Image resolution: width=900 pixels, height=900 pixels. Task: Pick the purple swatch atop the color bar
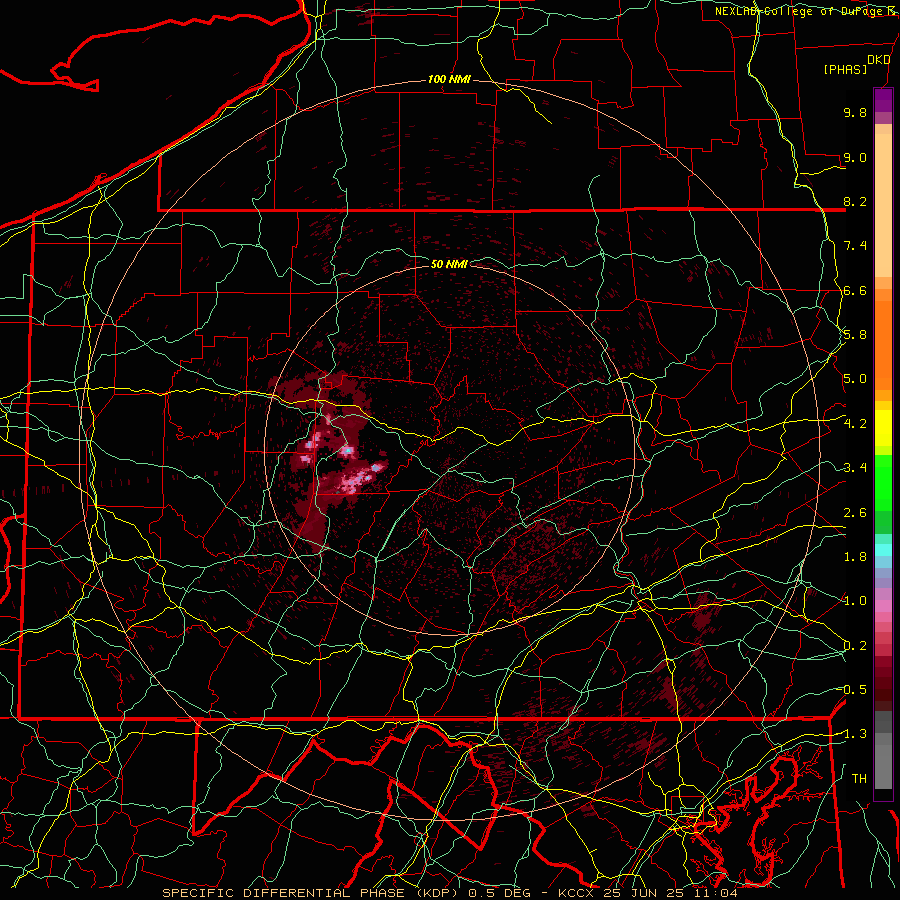pyautogui.click(x=883, y=100)
